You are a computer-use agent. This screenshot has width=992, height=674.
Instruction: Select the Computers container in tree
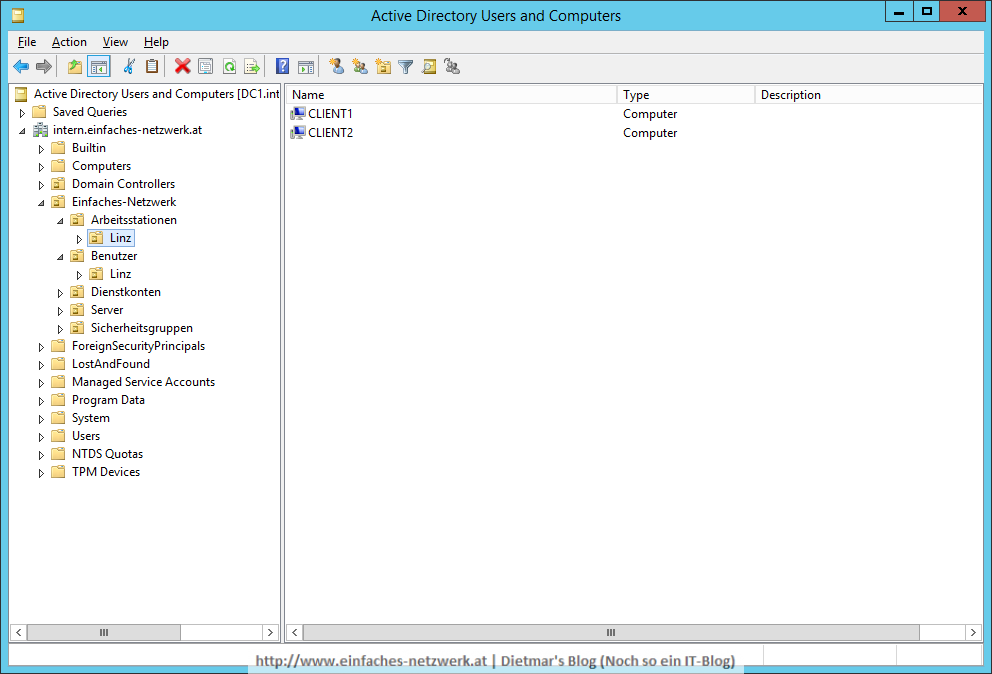(101, 166)
